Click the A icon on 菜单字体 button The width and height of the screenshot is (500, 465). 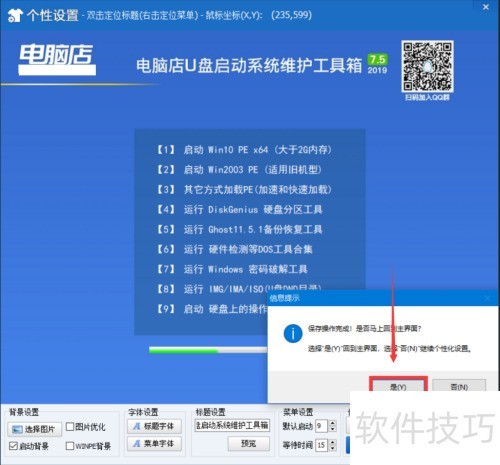point(136,444)
